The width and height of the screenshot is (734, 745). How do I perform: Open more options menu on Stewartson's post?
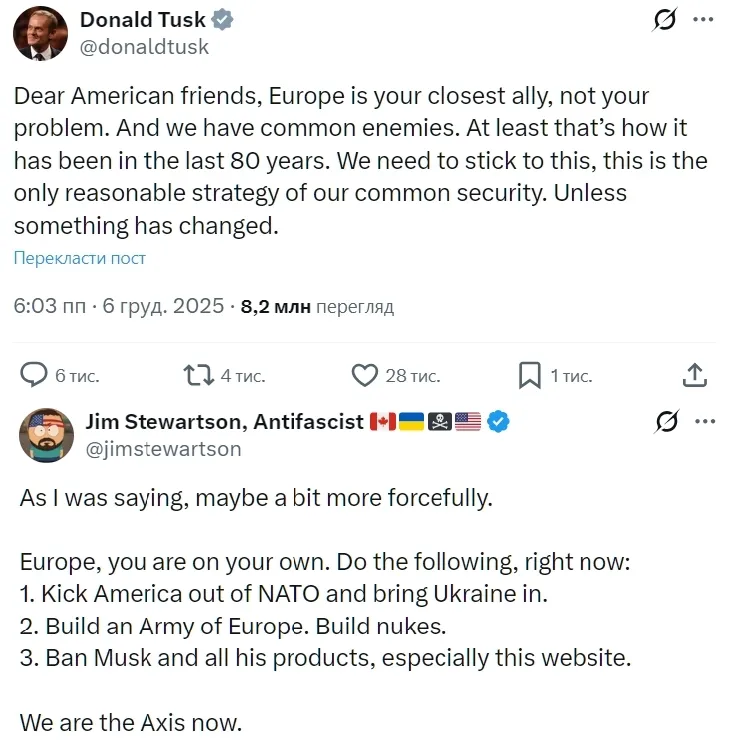point(704,422)
